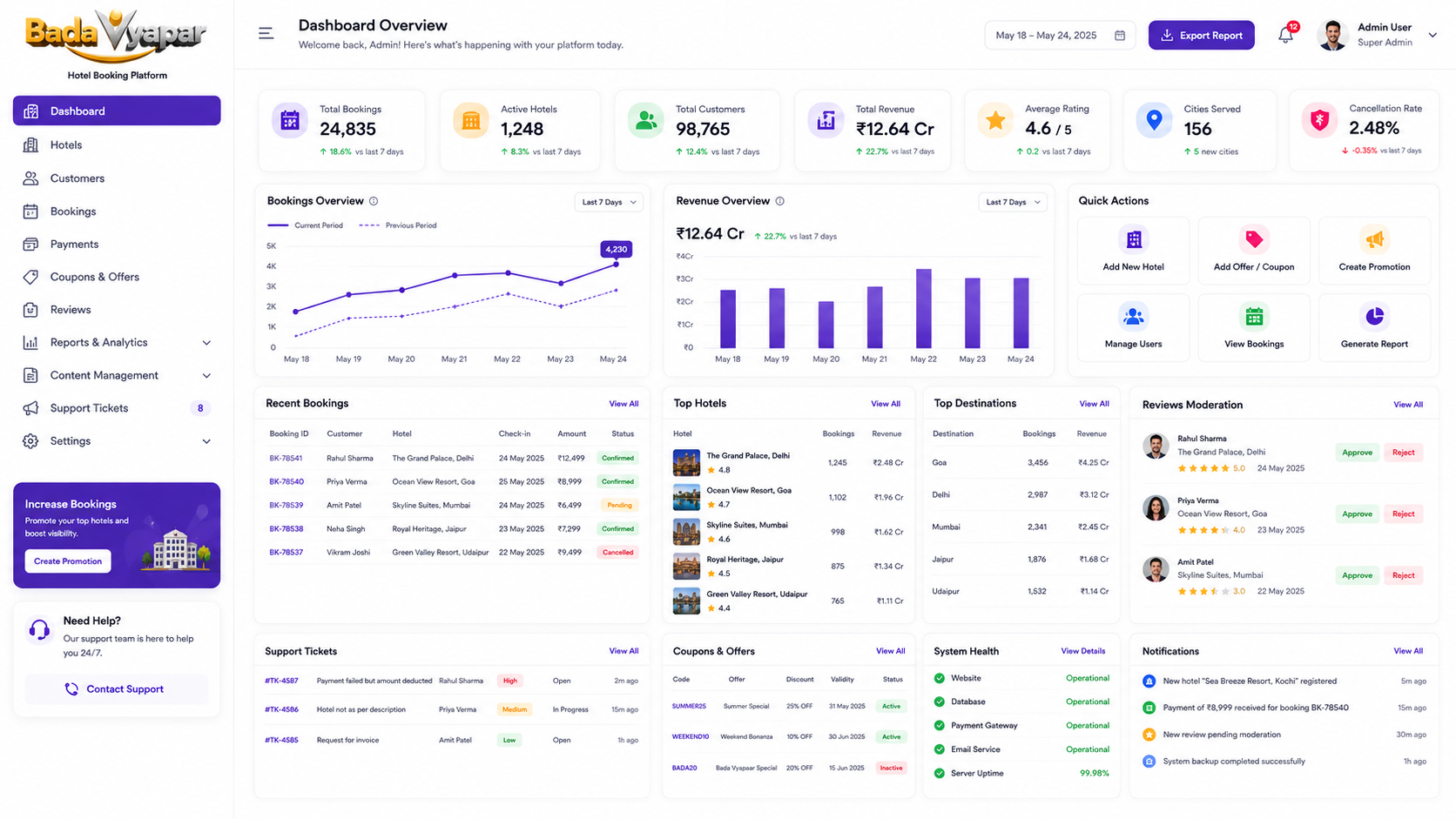Screen dimensions: 1456x819
Task: Click the system backup notification icon
Action: pyautogui.click(x=1149, y=762)
